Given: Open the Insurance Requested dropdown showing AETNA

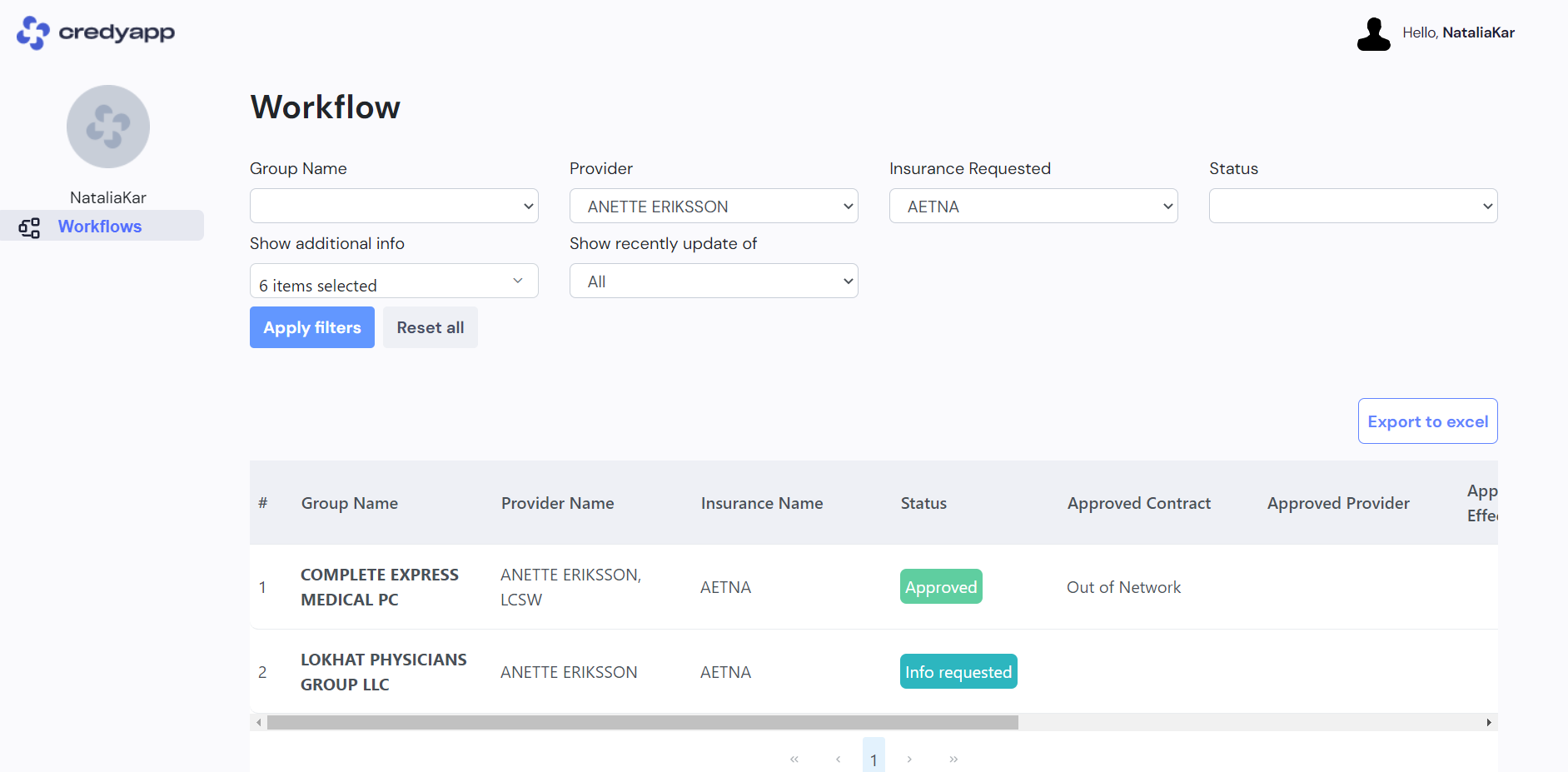Looking at the screenshot, I should [x=1033, y=206].
